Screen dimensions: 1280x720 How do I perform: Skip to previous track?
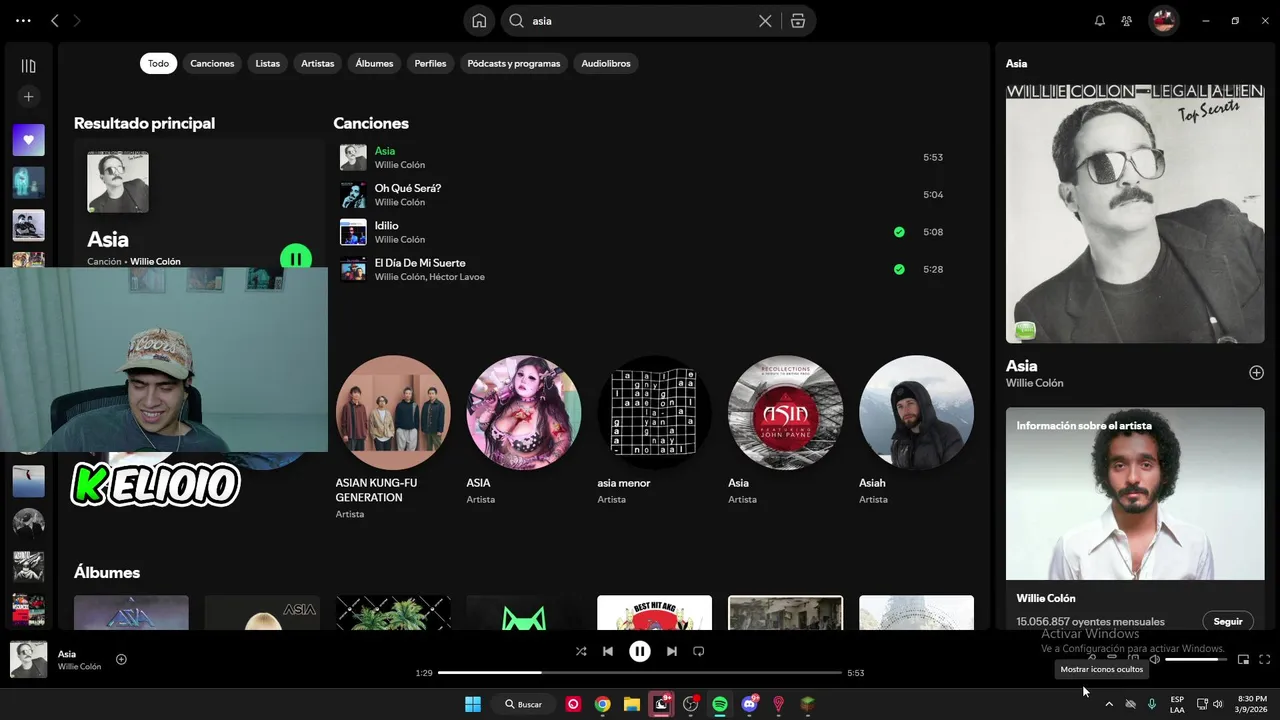pos(608,651)
